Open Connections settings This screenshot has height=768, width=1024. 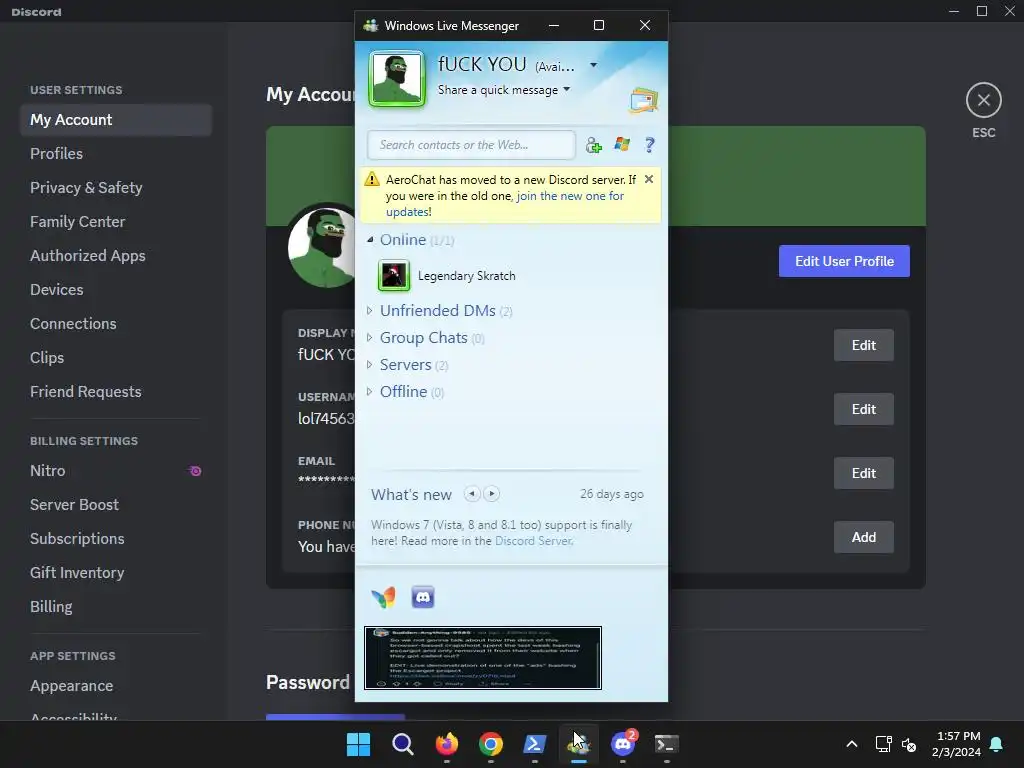(x=116, y=324)
